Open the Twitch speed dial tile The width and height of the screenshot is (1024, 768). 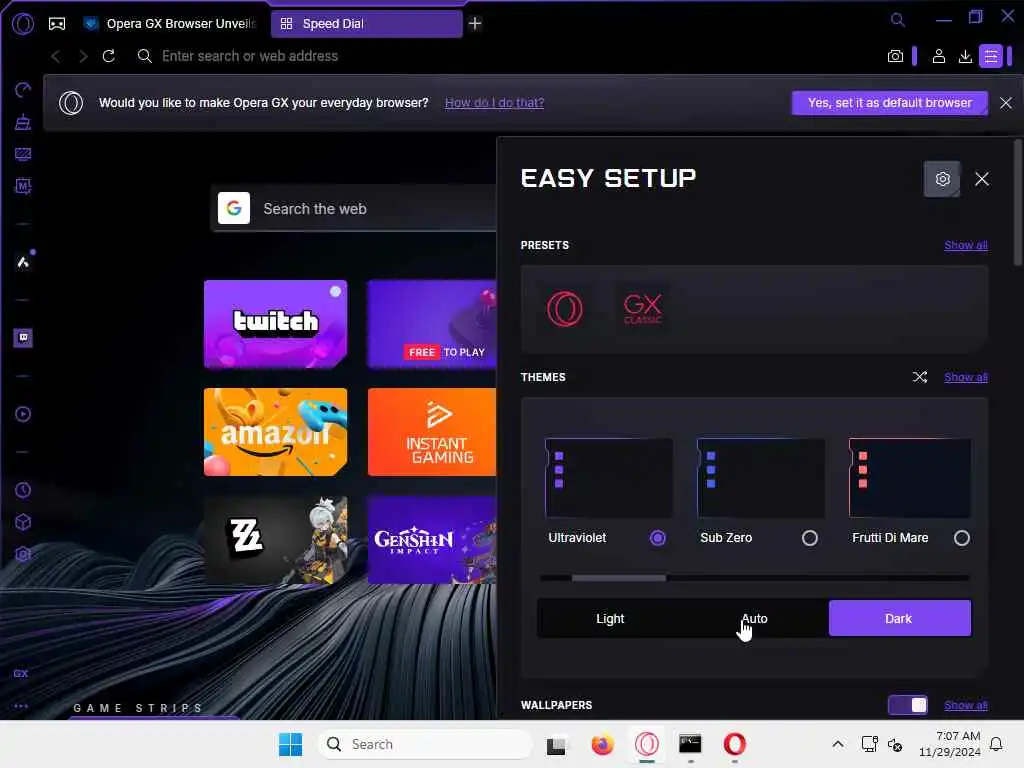(x=276, y=324)
